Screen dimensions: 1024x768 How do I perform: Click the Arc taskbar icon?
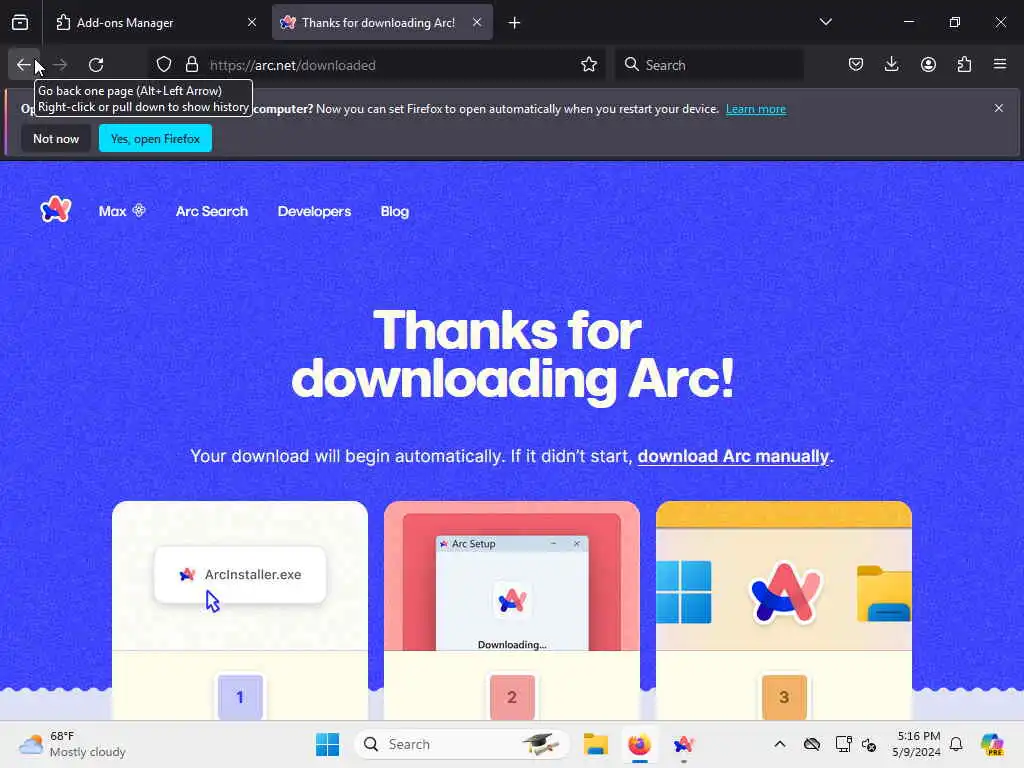pos(683,744)
